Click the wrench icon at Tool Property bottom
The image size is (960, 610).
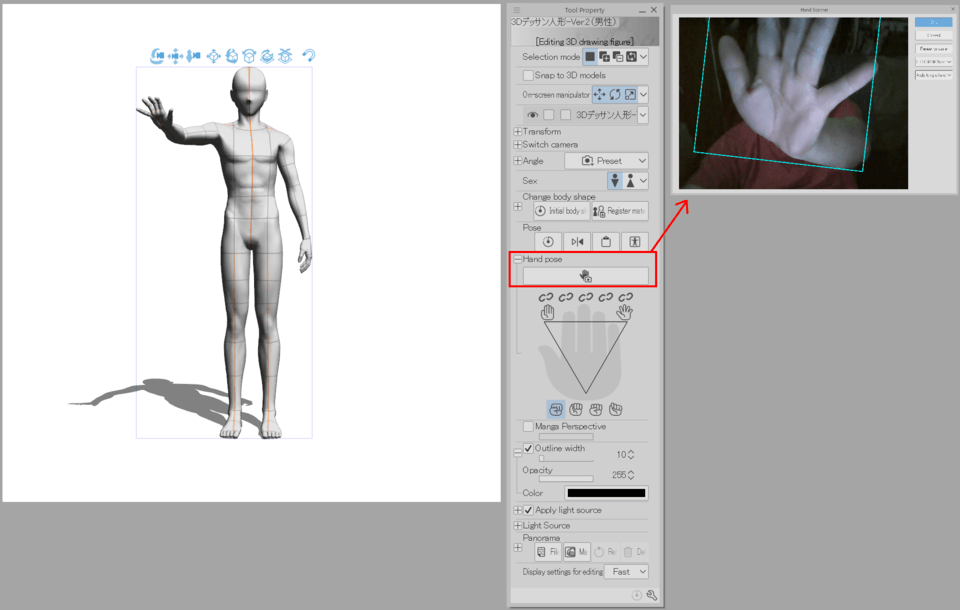pyautogui.click(x=651, y=595)
